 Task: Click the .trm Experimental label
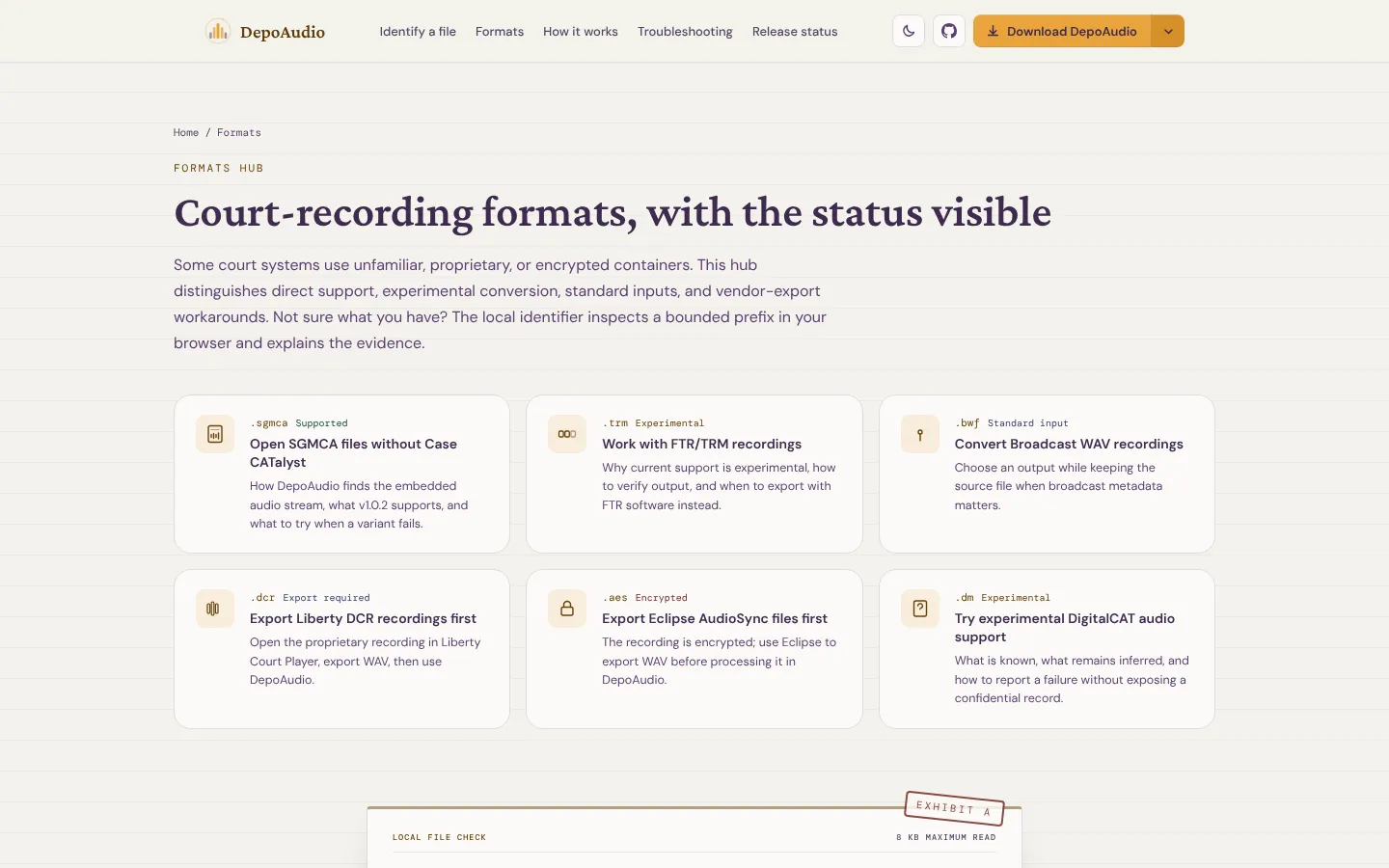(x=653, y=423)
